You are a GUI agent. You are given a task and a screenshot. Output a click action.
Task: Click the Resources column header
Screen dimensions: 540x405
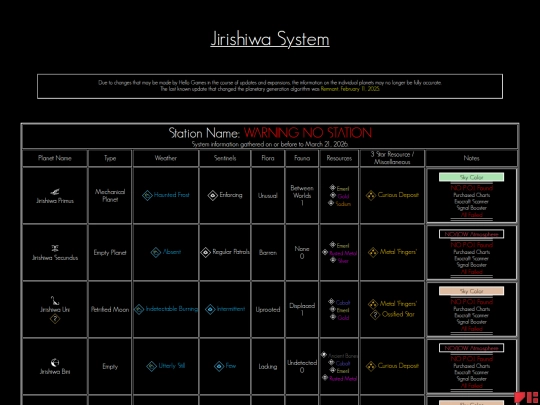click(339, 158)
